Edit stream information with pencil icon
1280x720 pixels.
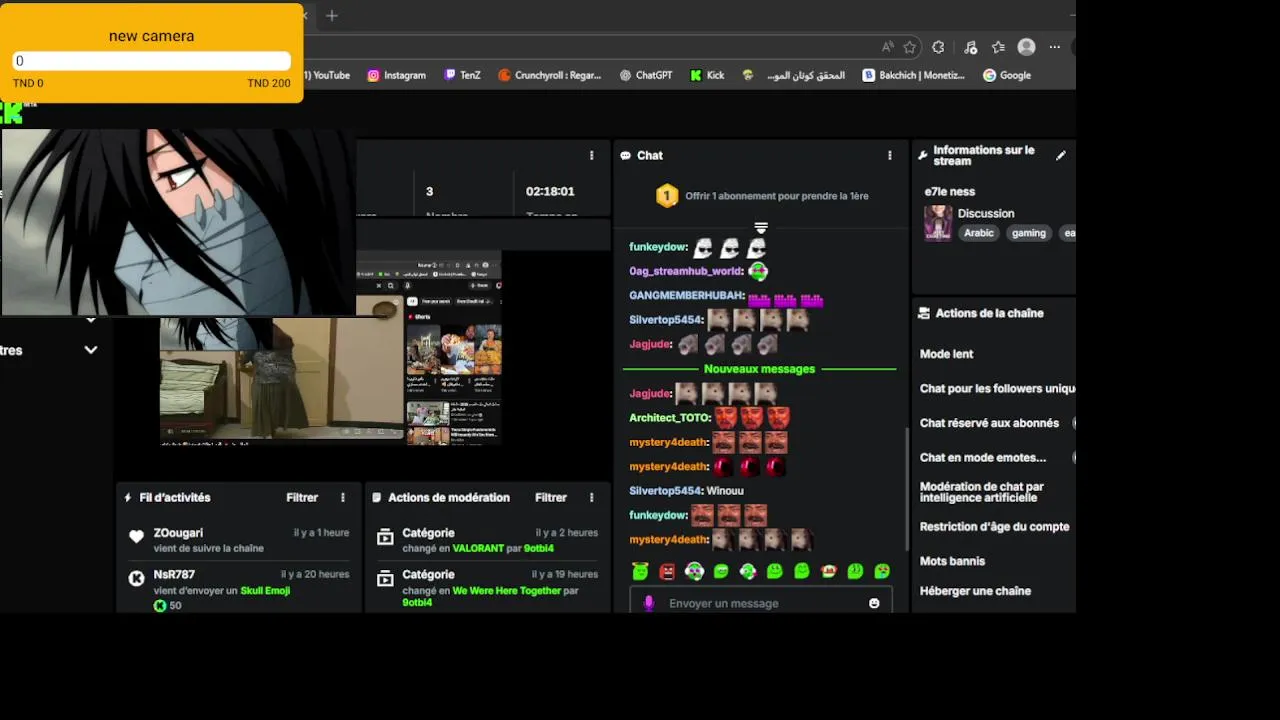pyautogui.click(x=1061, y=155)
